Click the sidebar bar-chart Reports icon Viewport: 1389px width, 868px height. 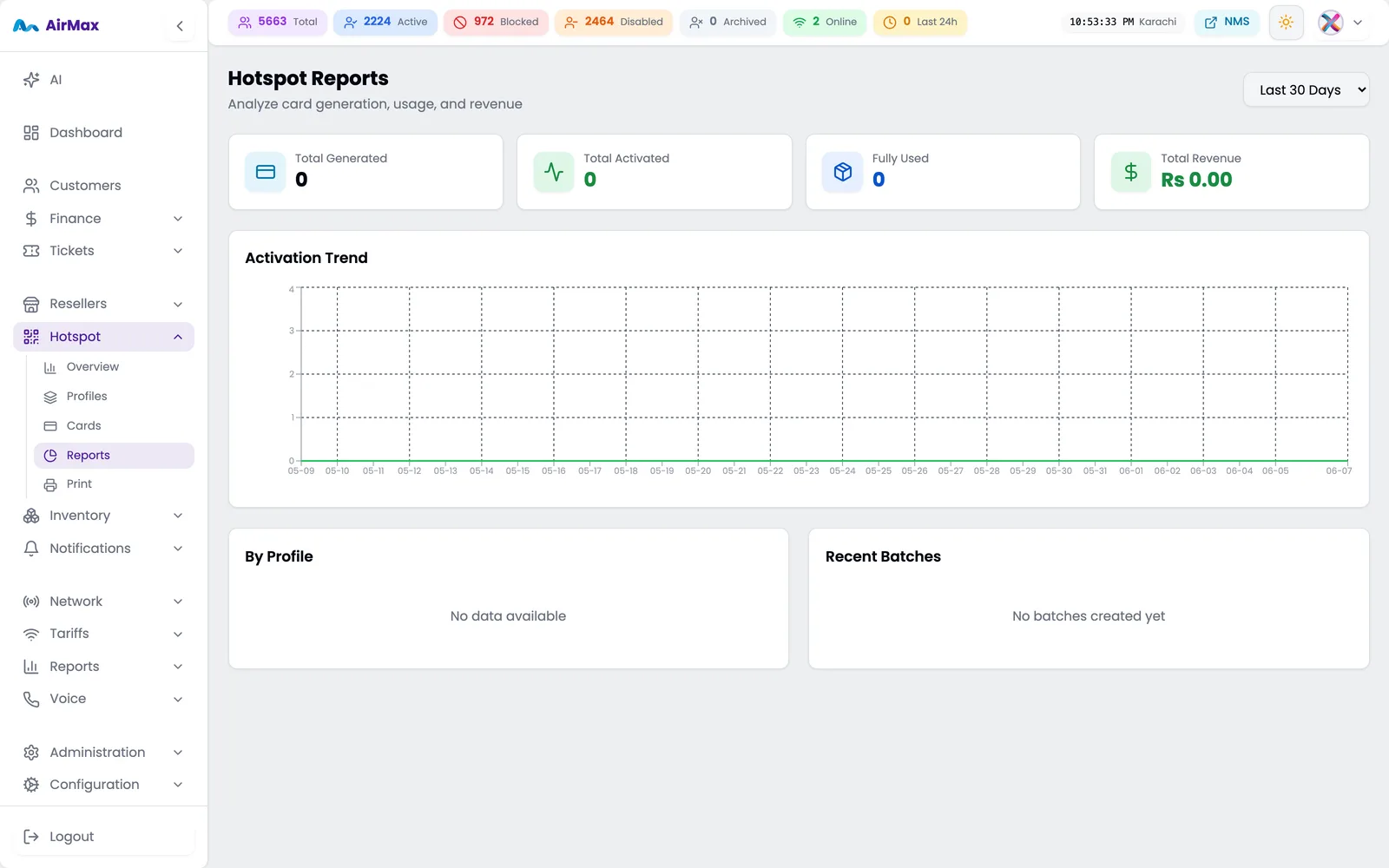click(x=31, y=667)
